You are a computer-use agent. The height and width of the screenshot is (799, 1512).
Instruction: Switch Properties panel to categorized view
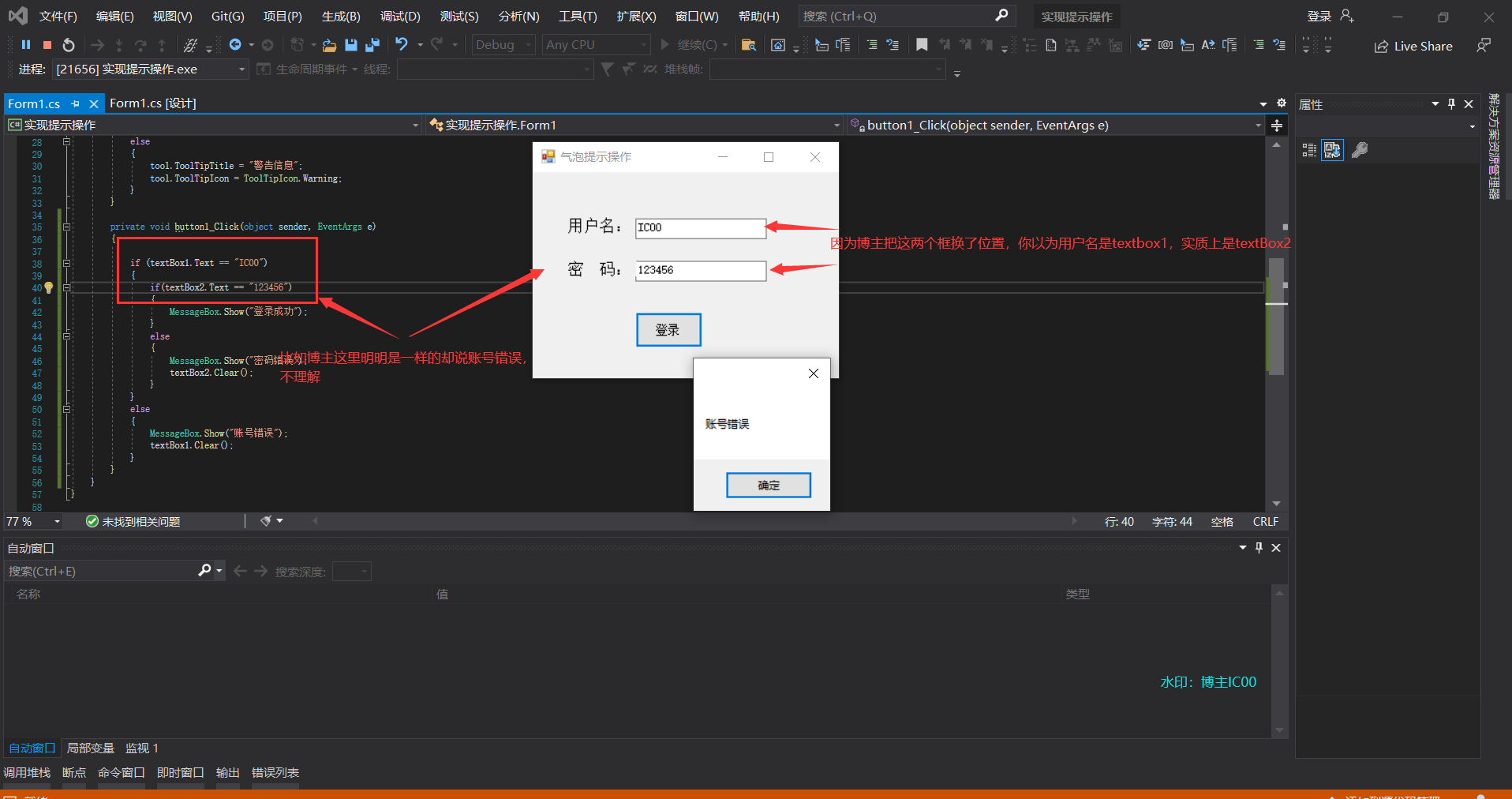[x=1309, y=150]
